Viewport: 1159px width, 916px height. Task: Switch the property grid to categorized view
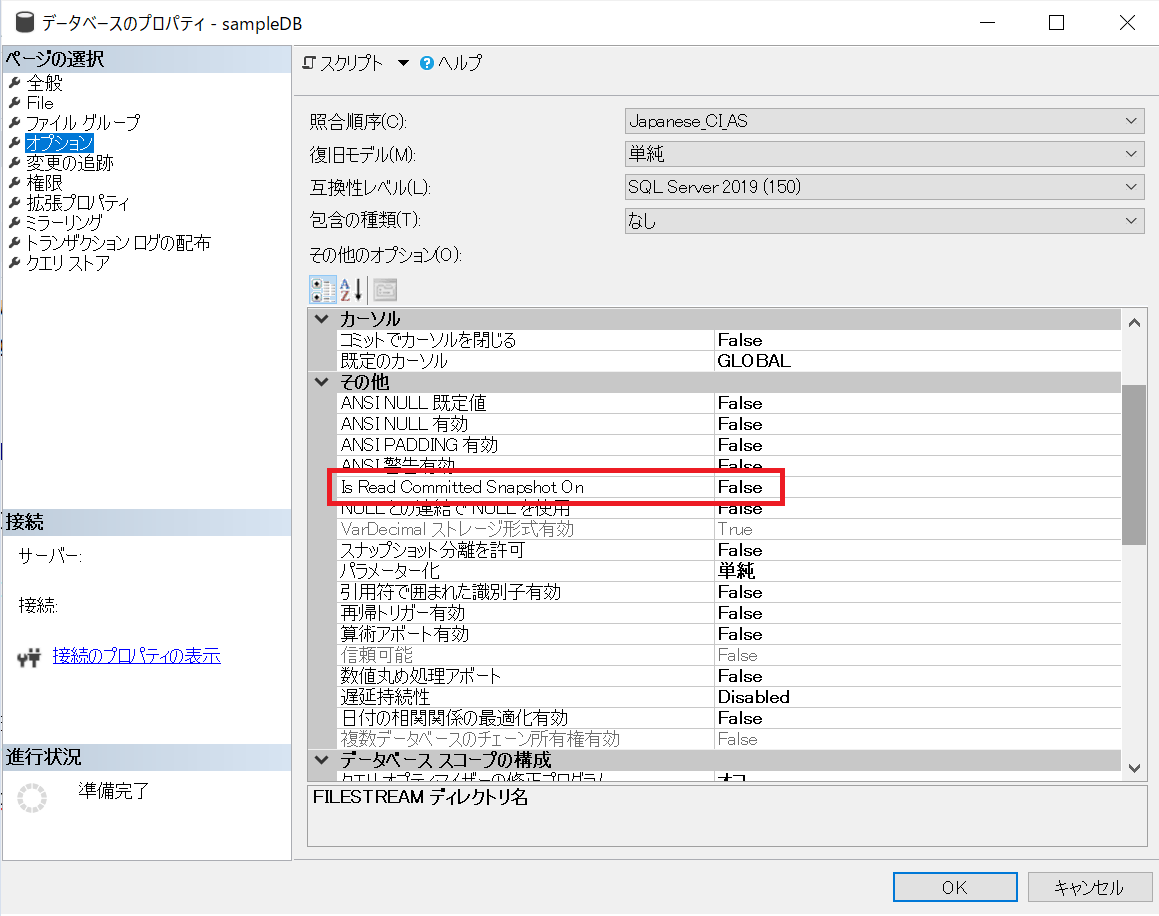[x=320, y=289]
